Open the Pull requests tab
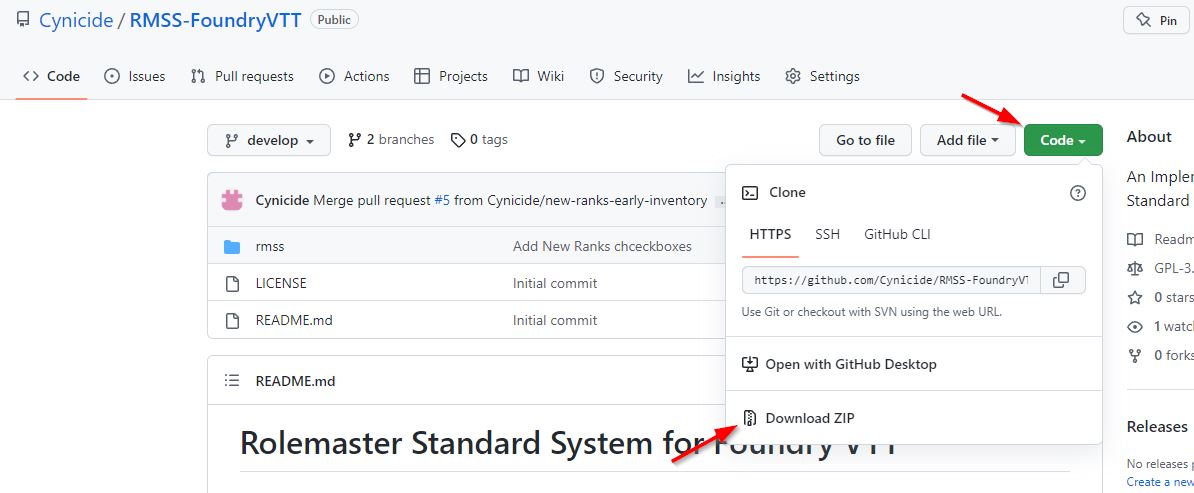 point(242,76)
